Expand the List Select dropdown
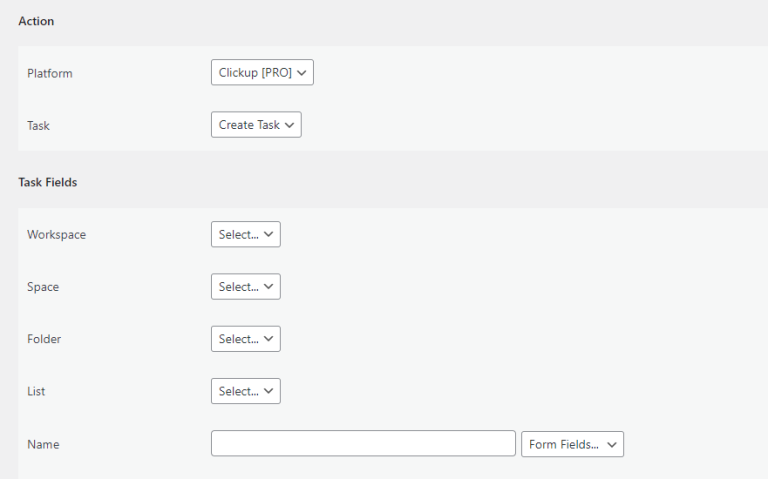The width and height of the screenshot is (768, 479). (246, 391)
